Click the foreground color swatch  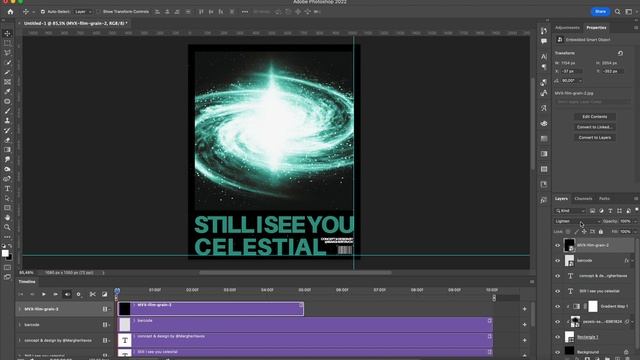[5, 253]
